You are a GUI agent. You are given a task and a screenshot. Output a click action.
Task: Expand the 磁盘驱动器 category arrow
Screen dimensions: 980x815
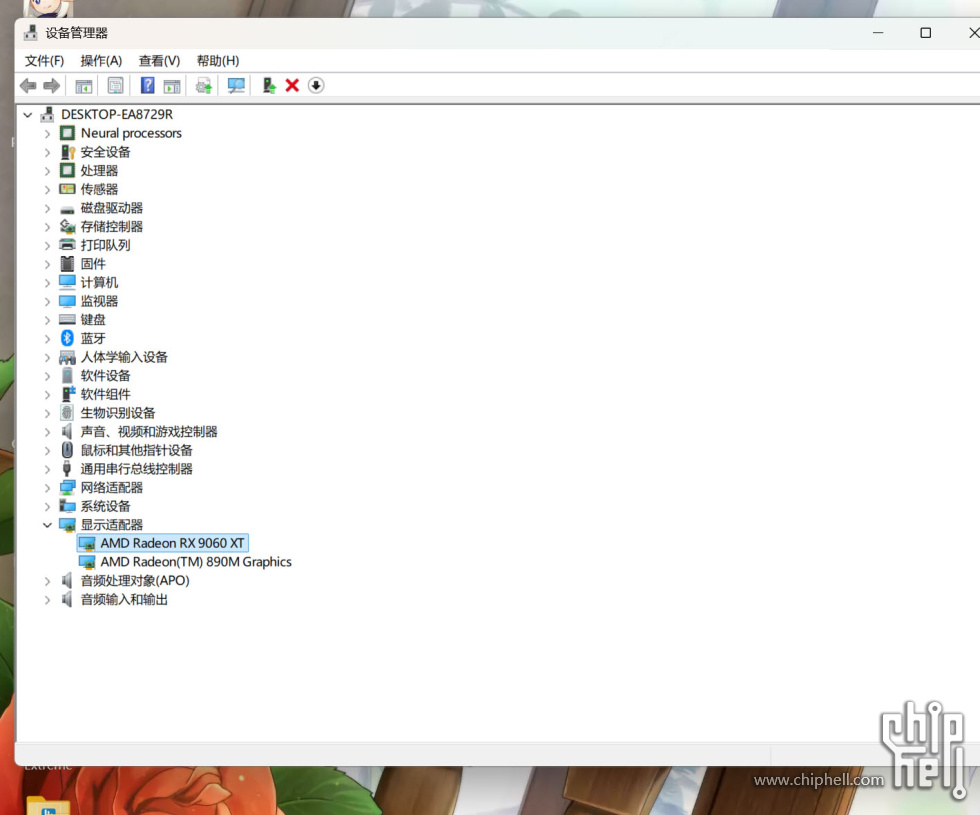48,209
